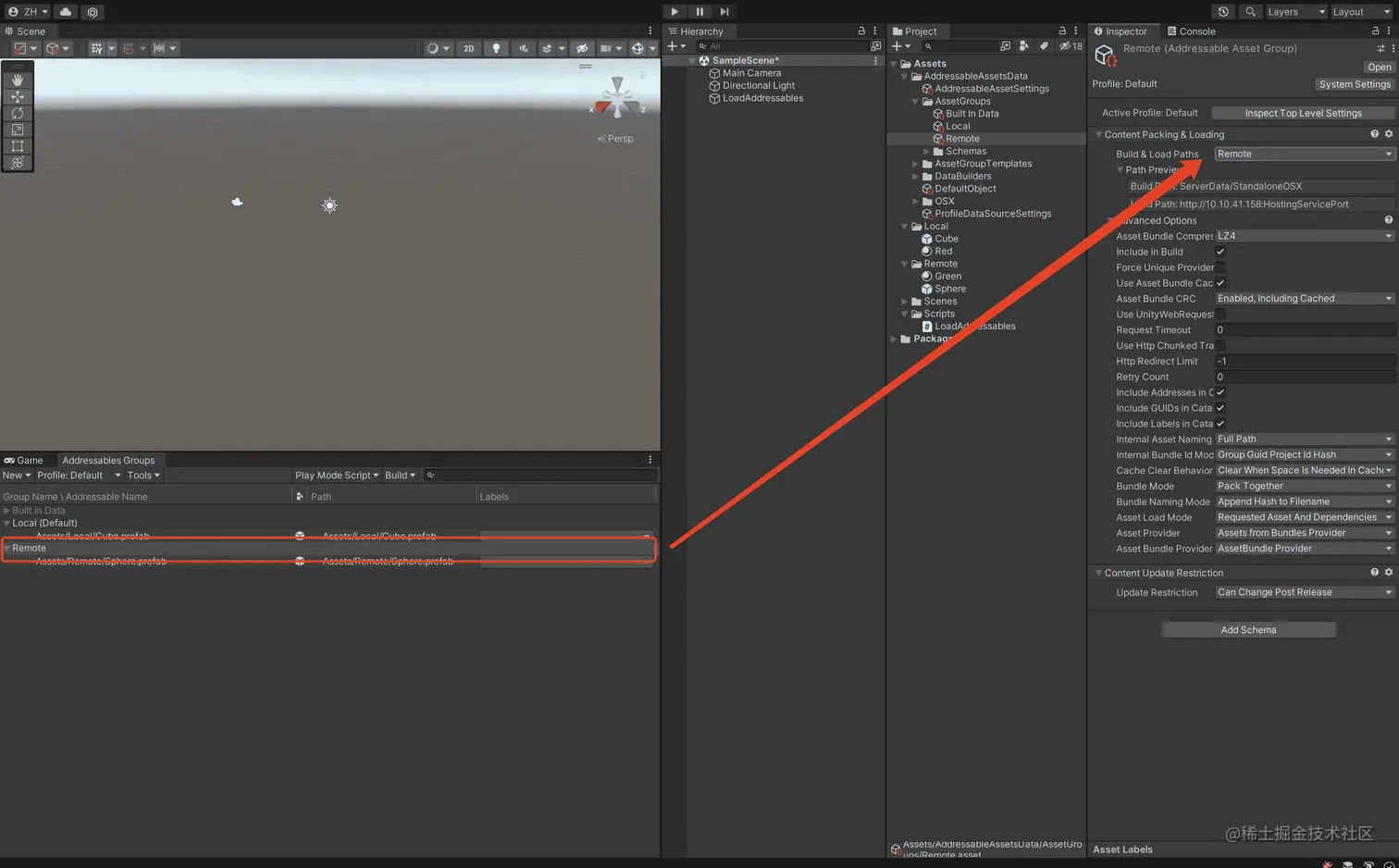Toggle scene audio mute icon
Image resolution: width=1399 pixels, height=868 pixels.
point(524,48)
